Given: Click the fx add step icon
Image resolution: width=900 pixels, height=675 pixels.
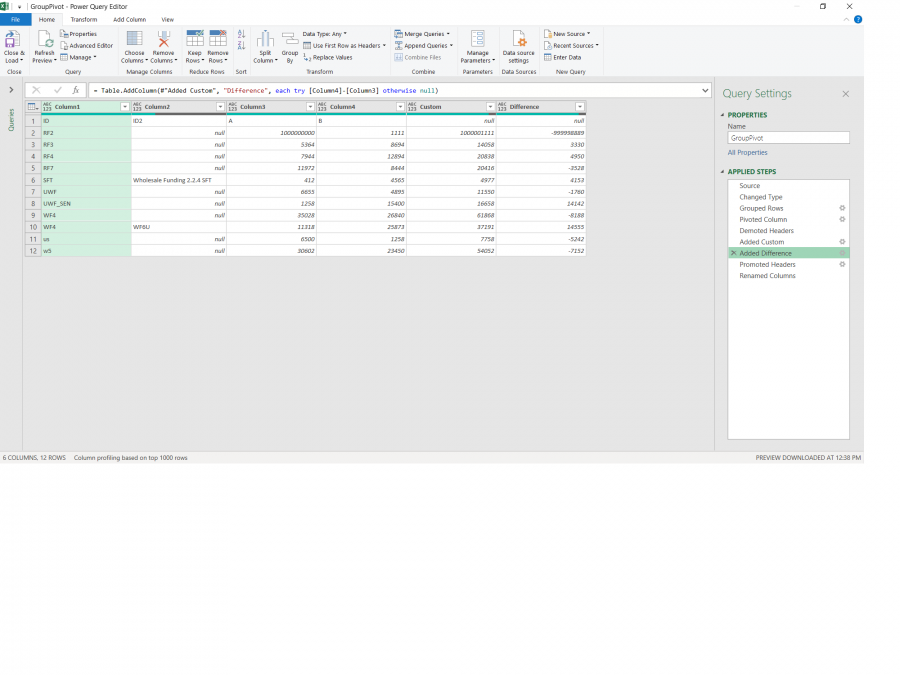Looking at the screenshot, I should click(x=75, y=90).
